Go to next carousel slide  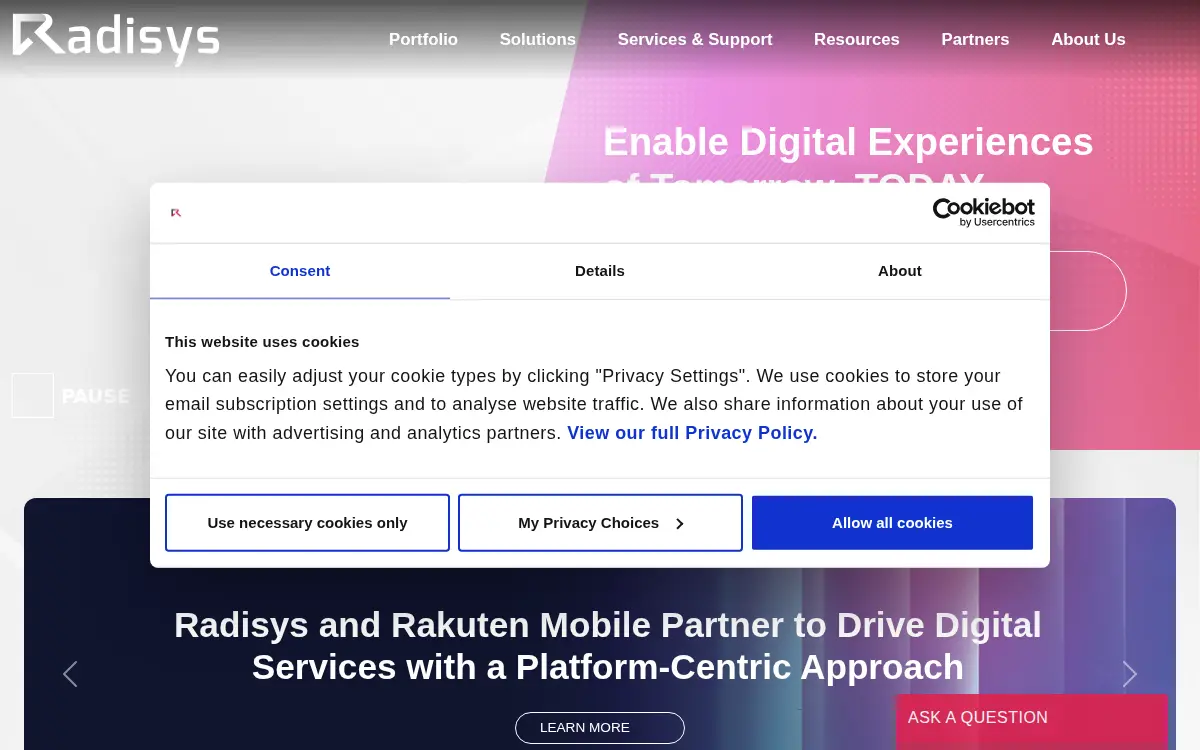tap(1130, 674)
